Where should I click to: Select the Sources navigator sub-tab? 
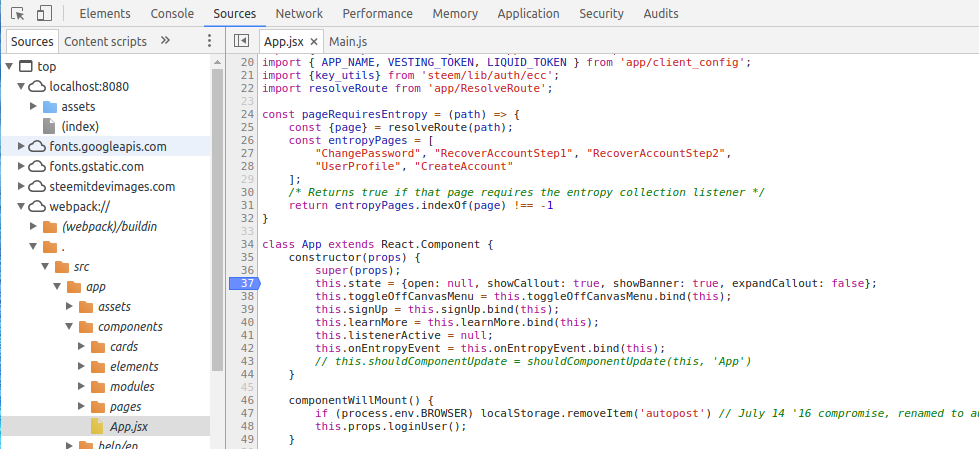pyautogui.click(x=32, y=41)
